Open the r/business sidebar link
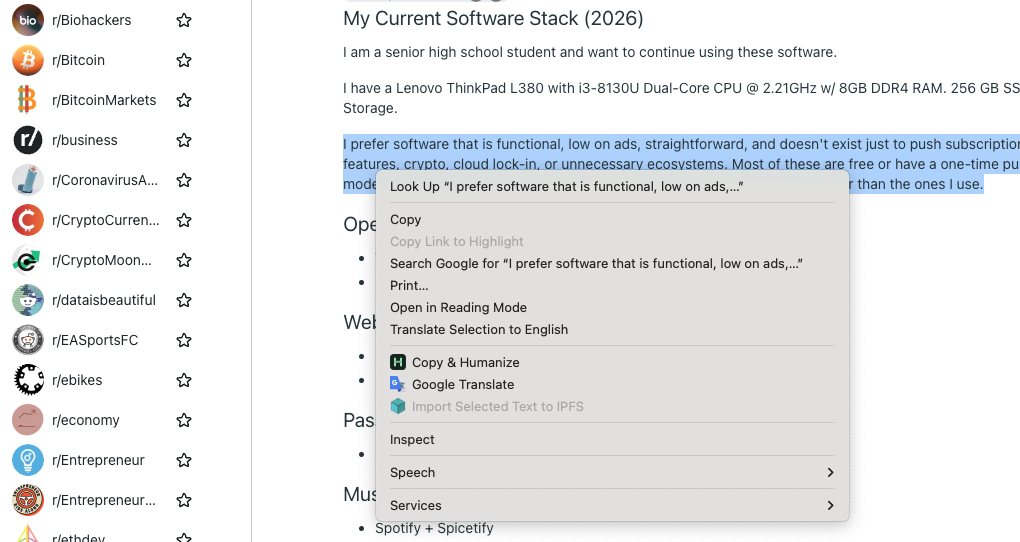The image size is (1020, 542). pos(85,140)
